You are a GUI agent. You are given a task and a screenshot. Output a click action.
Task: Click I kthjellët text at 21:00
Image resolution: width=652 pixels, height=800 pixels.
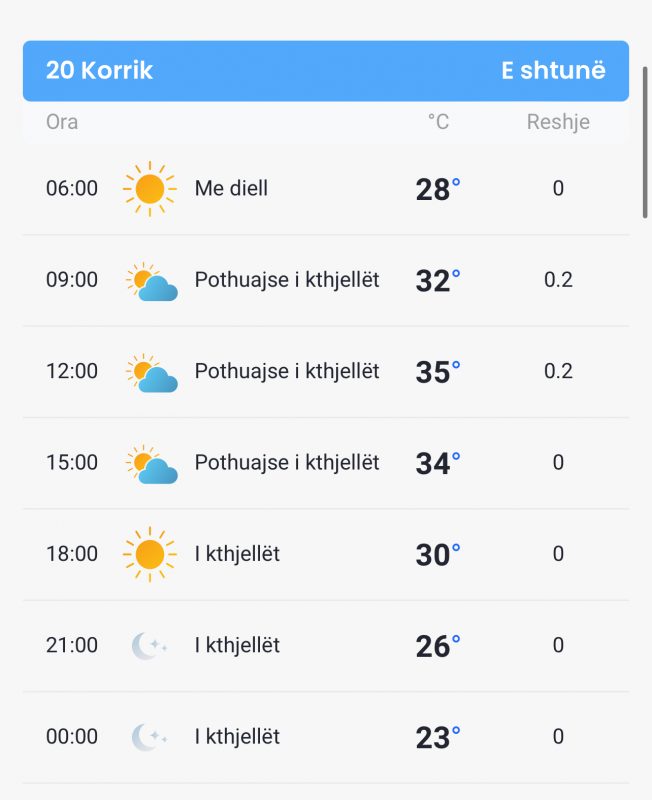[237, 645]
